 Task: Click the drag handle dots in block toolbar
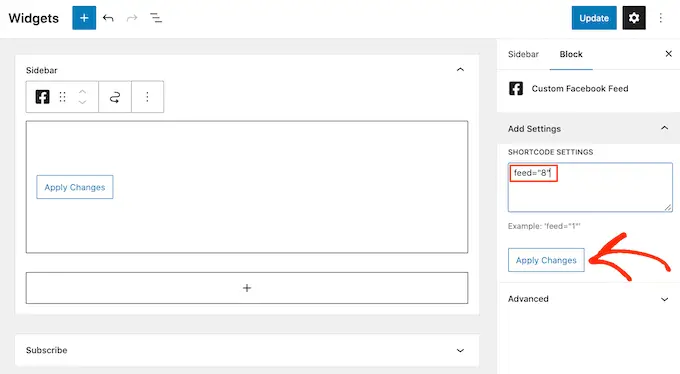coord(62,97)
